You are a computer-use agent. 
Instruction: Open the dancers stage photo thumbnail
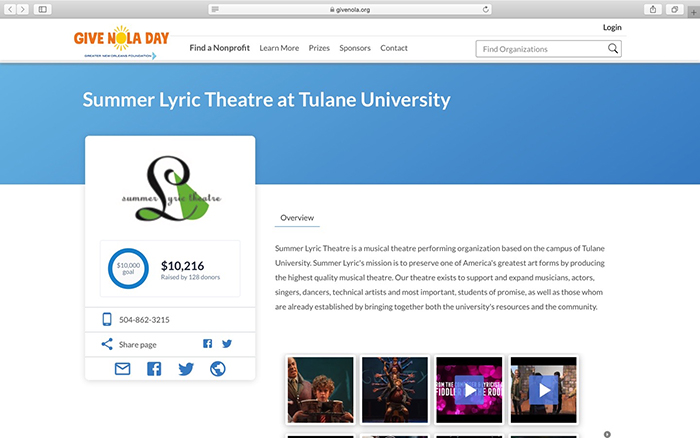tap(395, 390)
